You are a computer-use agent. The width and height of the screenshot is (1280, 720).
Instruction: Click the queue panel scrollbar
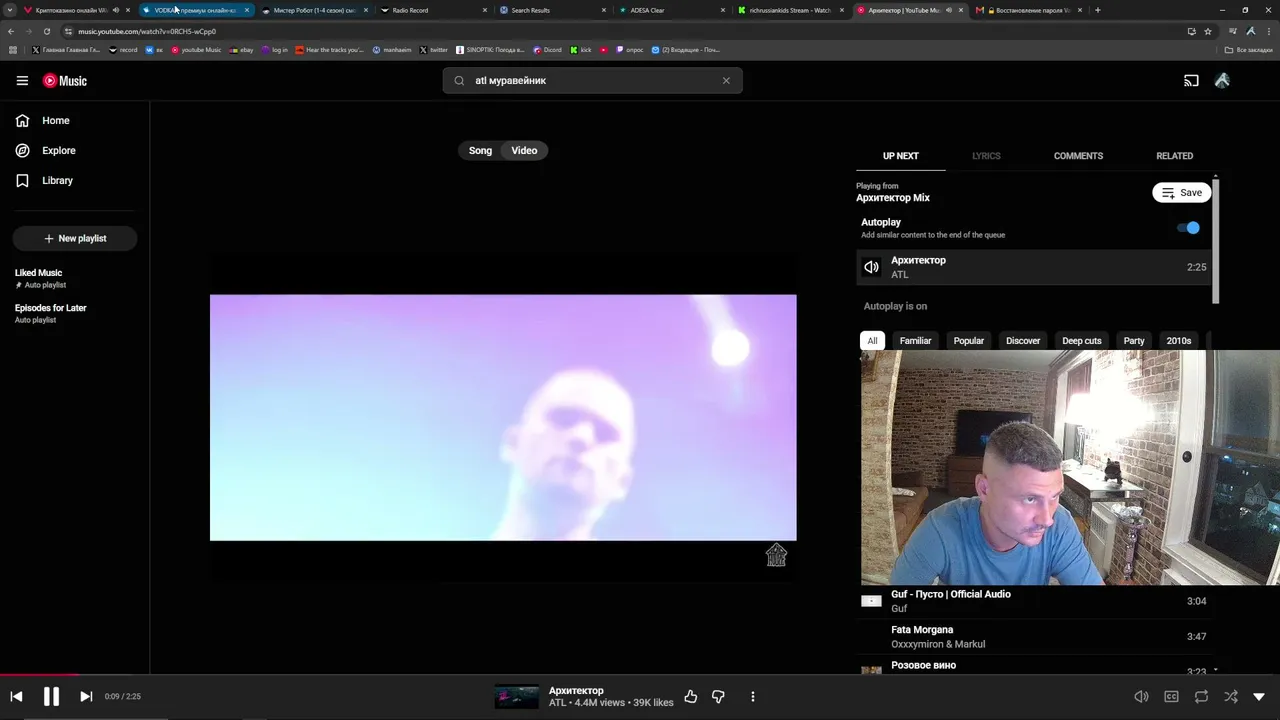pos(1216,240)
